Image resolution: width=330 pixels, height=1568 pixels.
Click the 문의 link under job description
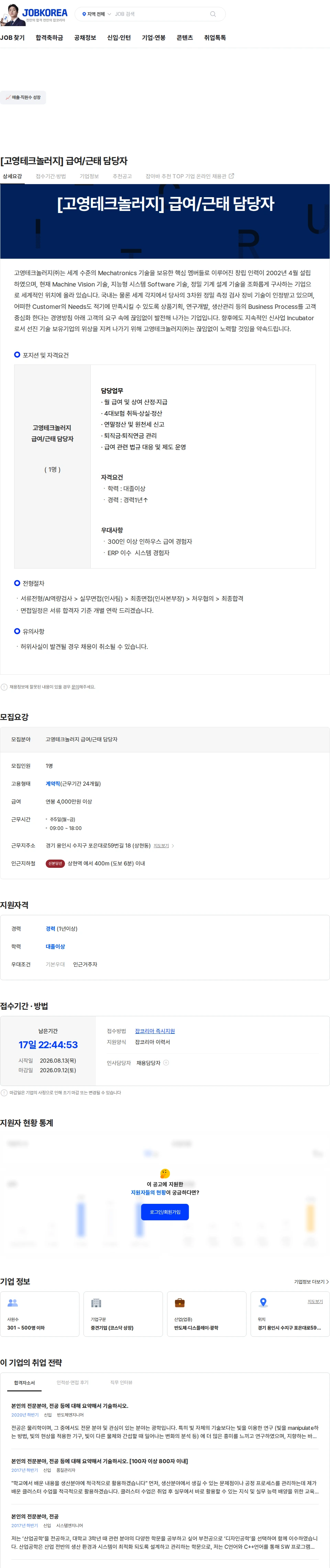[75, 687]
